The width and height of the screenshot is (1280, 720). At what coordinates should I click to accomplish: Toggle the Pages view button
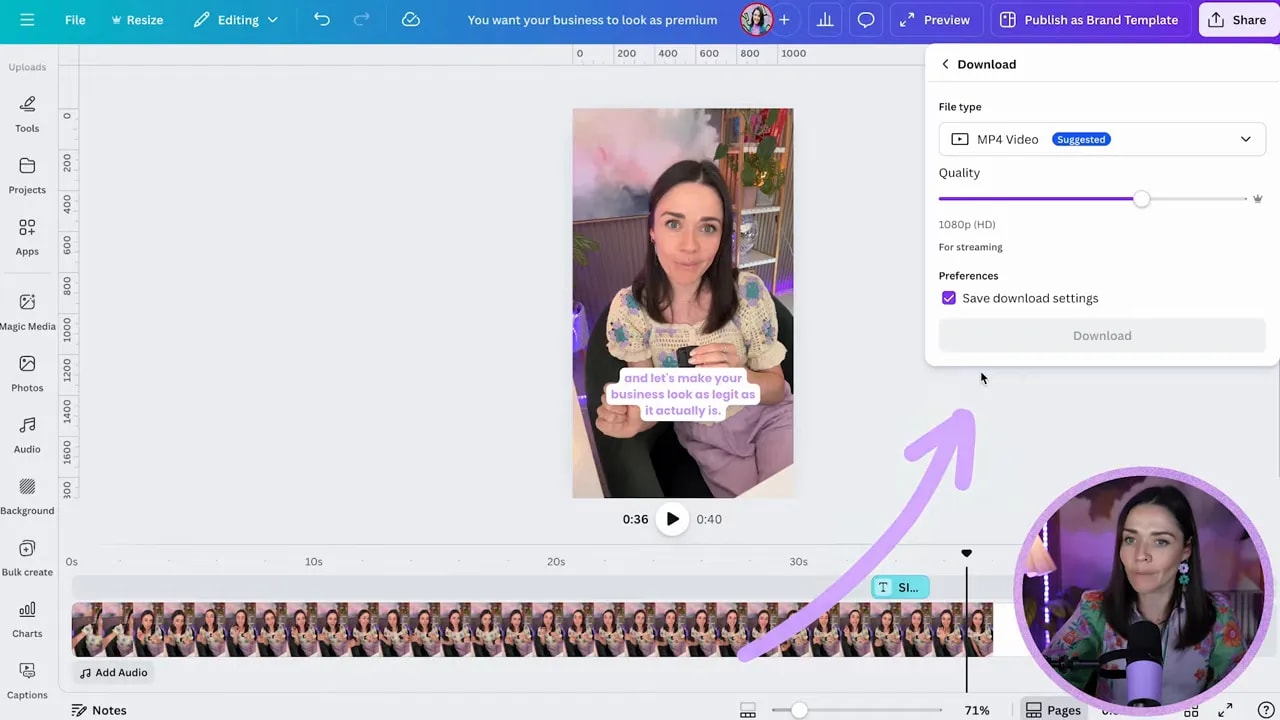(1053, 710)
